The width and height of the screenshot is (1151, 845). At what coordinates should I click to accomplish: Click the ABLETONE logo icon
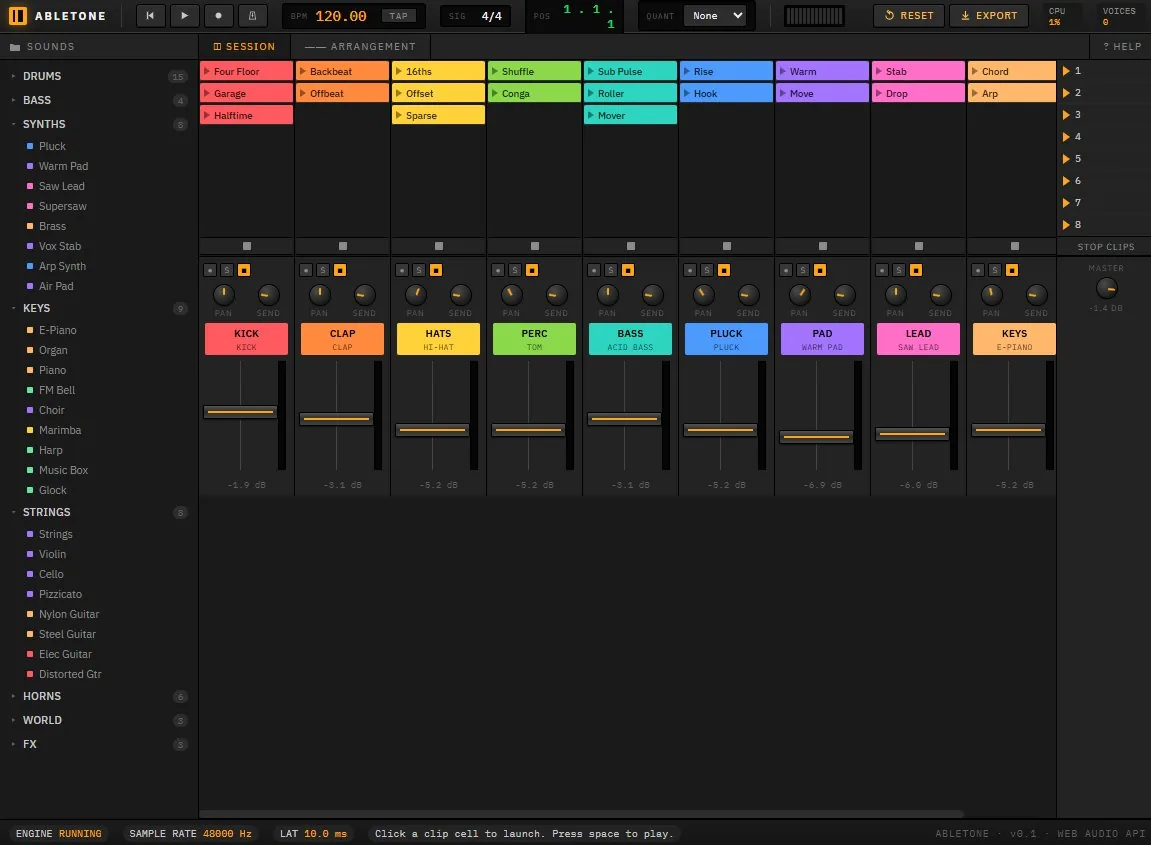(18, 15)
